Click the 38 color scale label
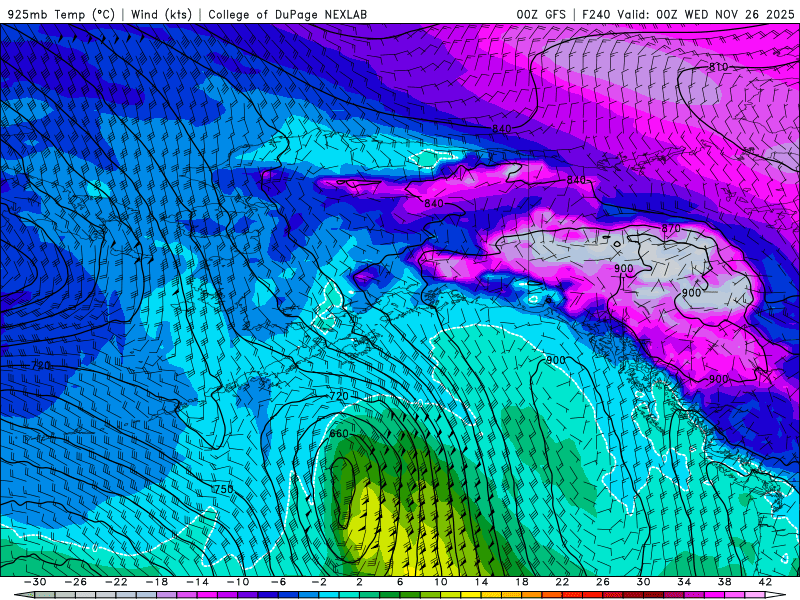The width and height of the screenshot is (800, 600). [724, 582]
